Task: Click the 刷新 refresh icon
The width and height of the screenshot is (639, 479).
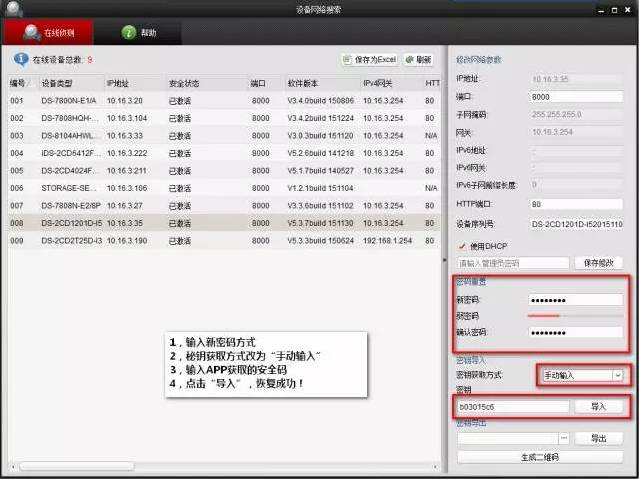Action: (410, 60)
